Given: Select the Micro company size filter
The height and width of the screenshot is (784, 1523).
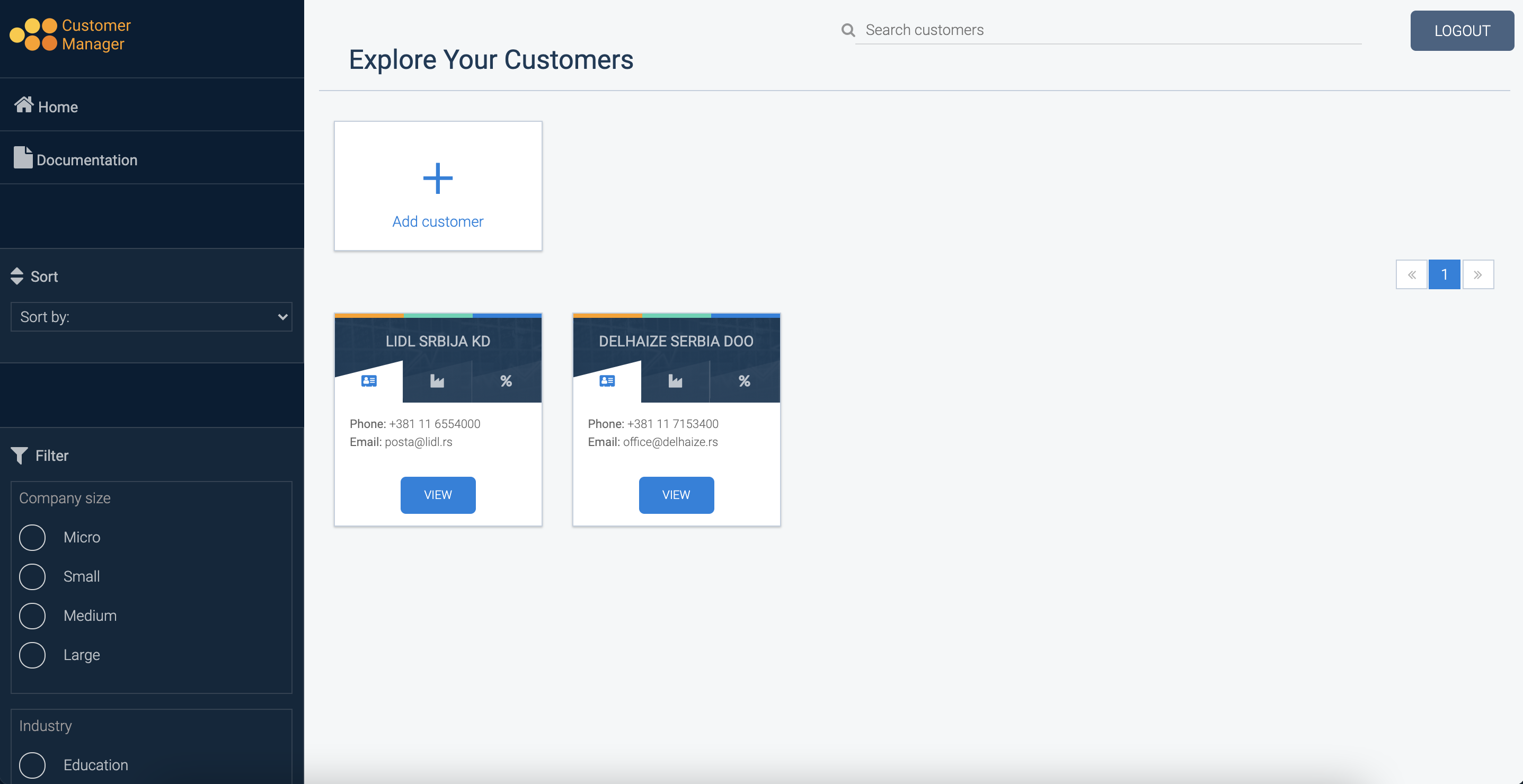Looking at the screenshot, I should 32,537.
